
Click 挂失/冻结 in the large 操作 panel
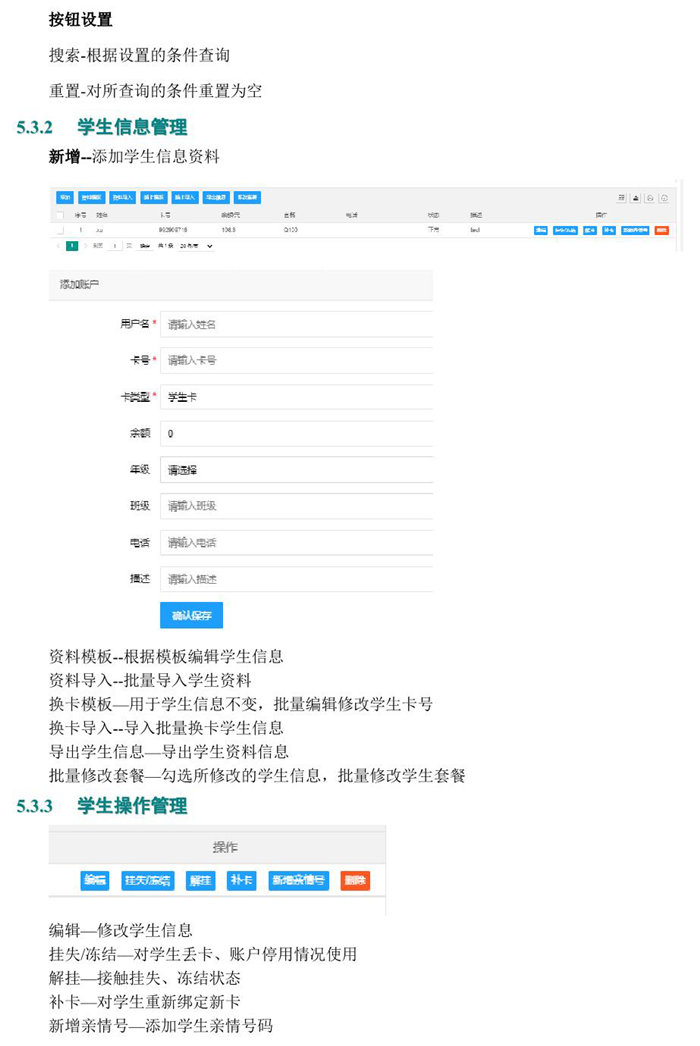tap(148, 881)
